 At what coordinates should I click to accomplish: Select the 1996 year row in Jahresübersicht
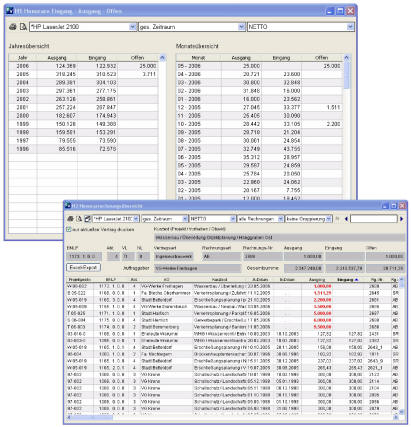point(83,149)
